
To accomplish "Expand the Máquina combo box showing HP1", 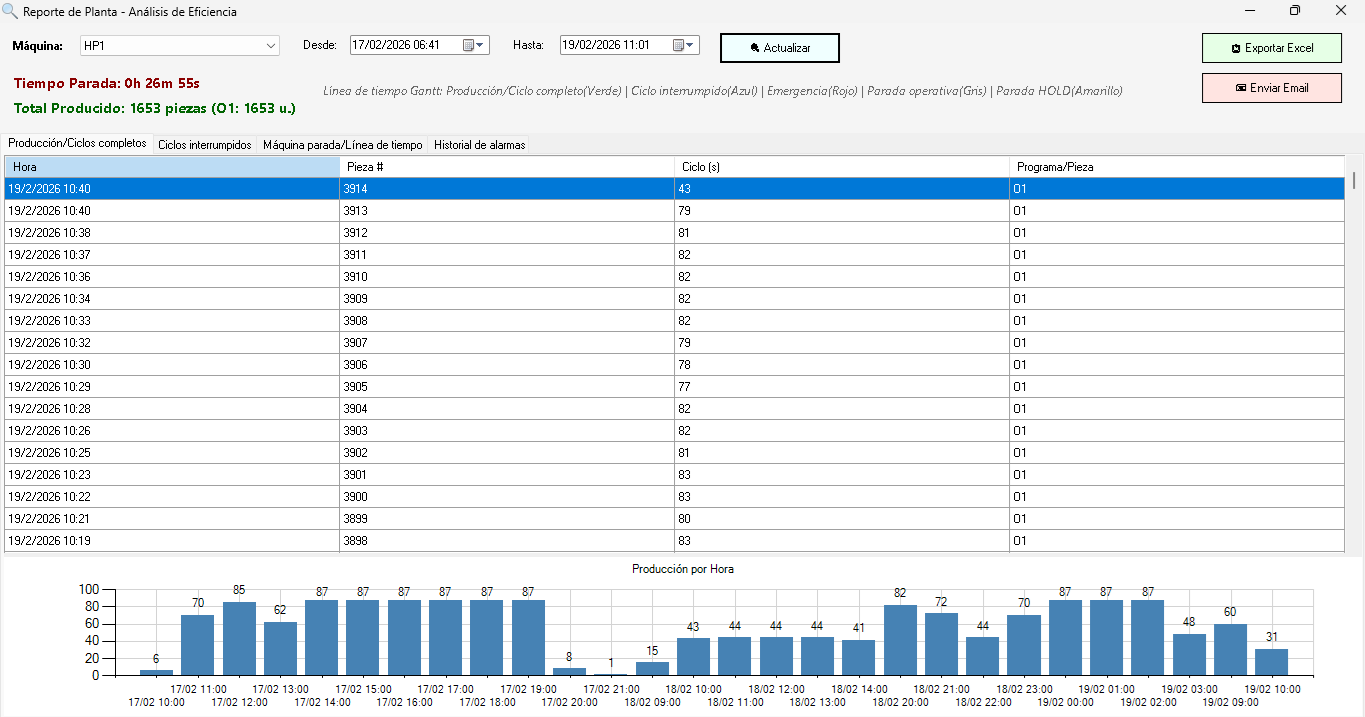I will click(271, 46).
